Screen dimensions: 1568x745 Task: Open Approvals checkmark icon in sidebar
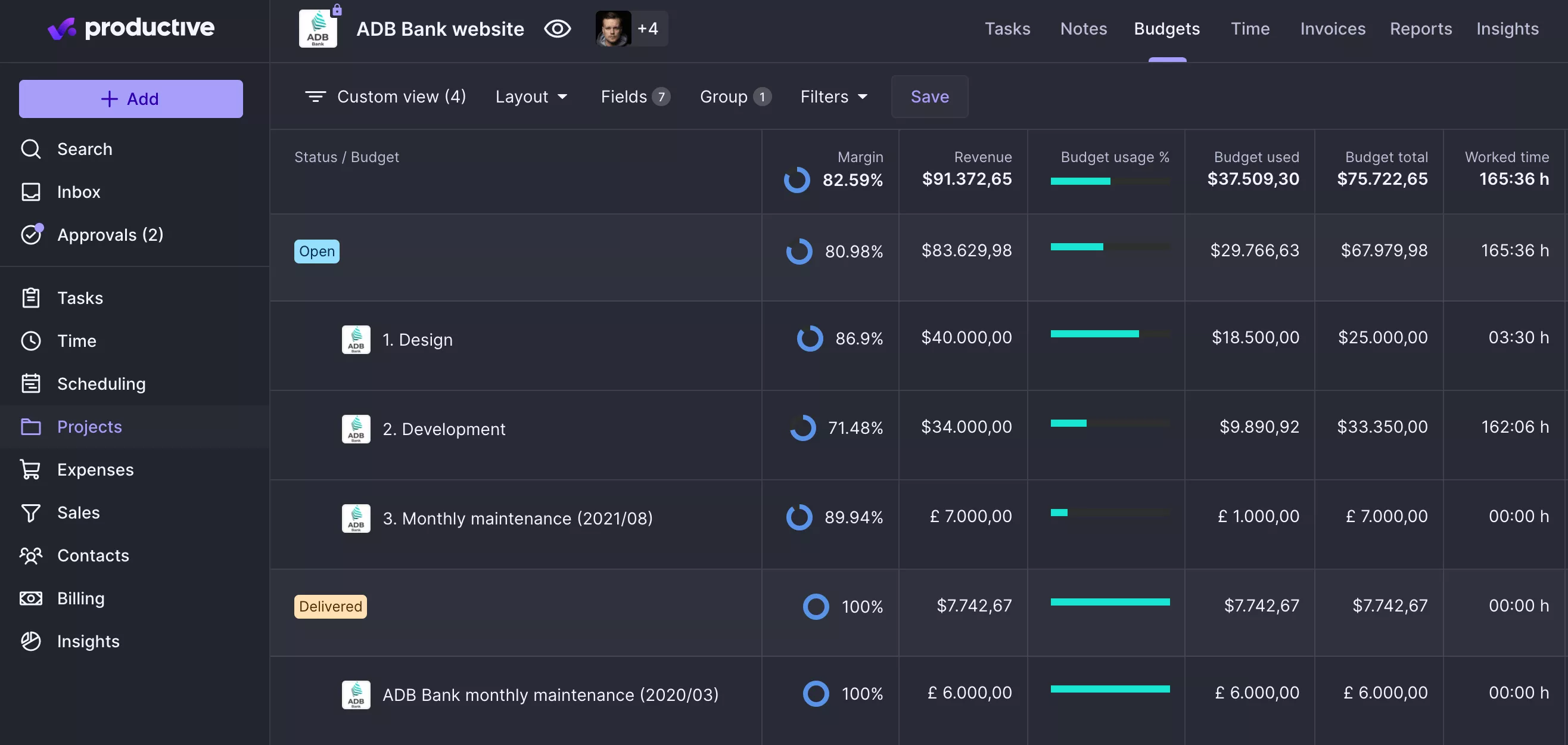31,234
